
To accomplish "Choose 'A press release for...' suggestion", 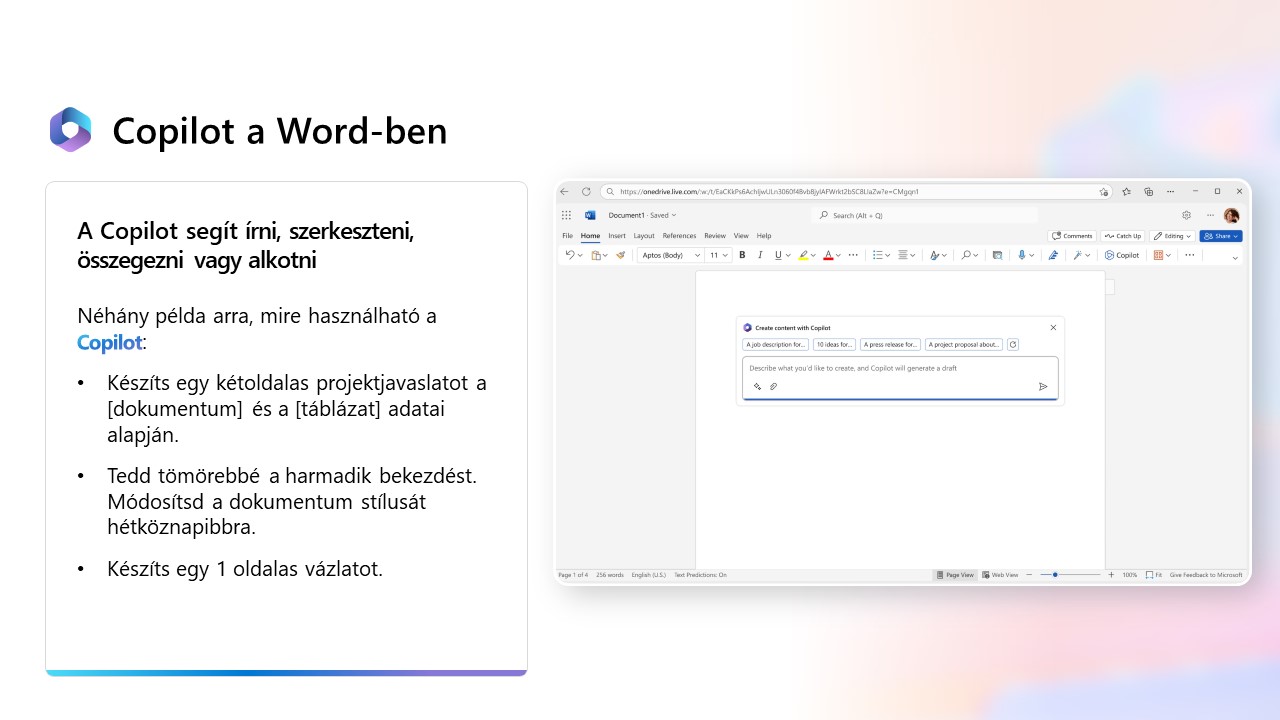I will [x=890, y=344].
